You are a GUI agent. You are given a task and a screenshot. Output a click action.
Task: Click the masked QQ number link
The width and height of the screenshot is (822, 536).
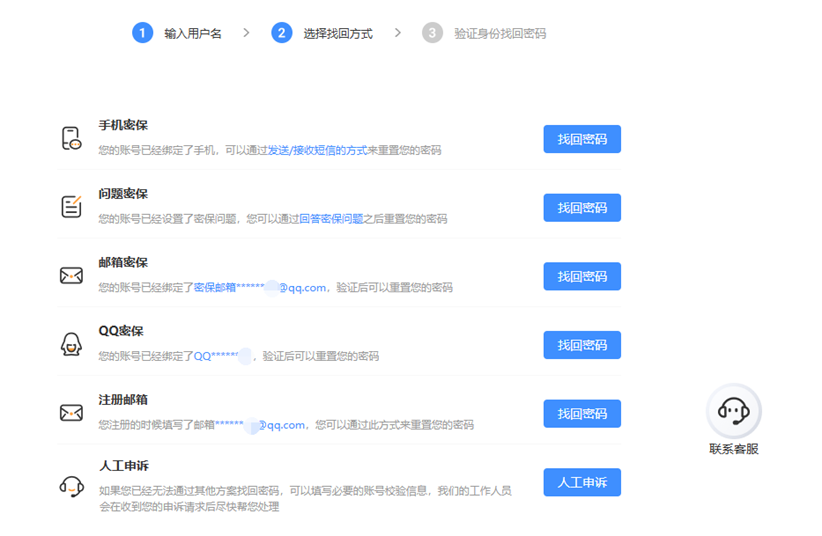[x=223, y=356]
